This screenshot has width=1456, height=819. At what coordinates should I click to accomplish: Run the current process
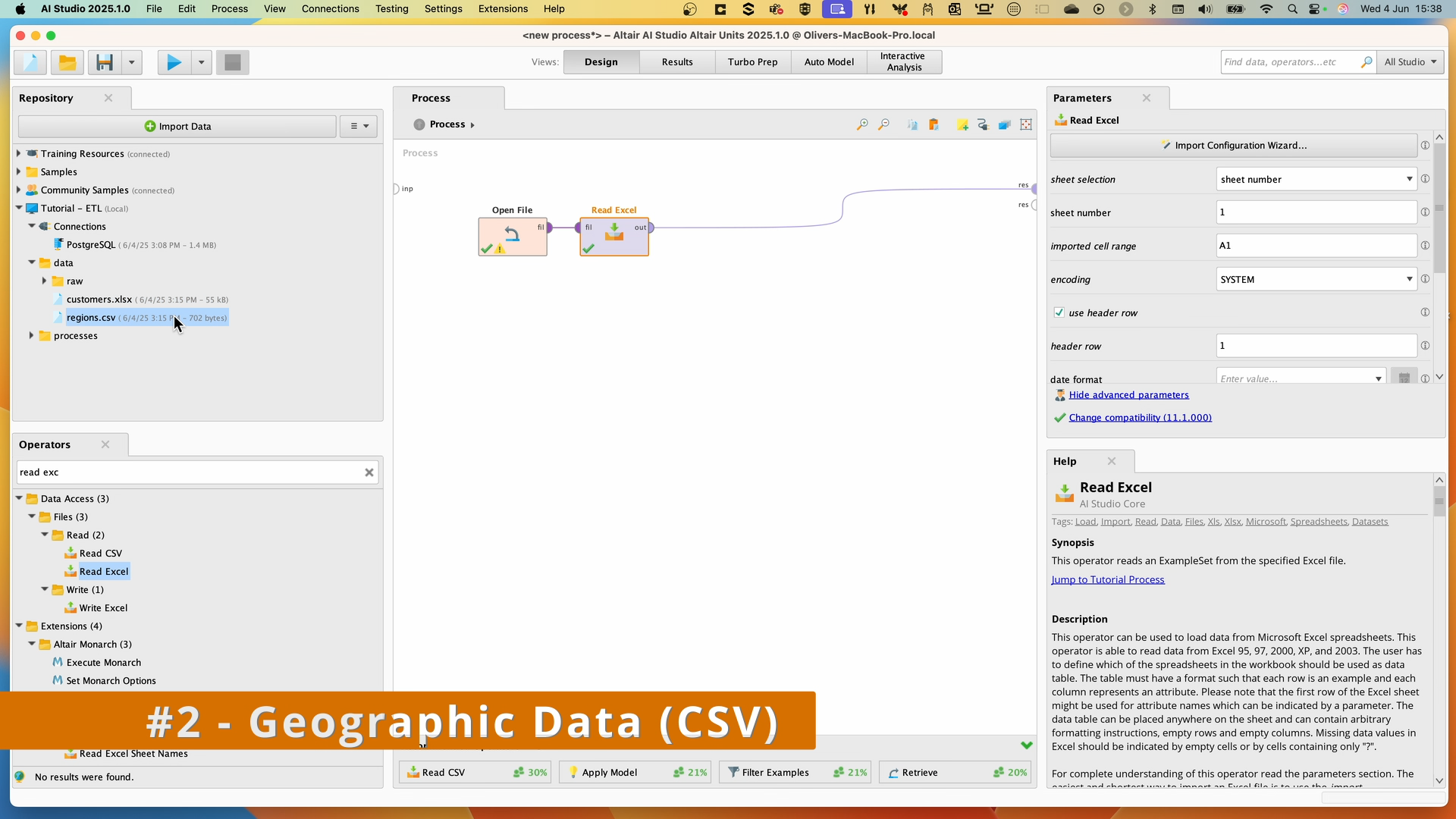pyautogui.click(x=173, y=62)
